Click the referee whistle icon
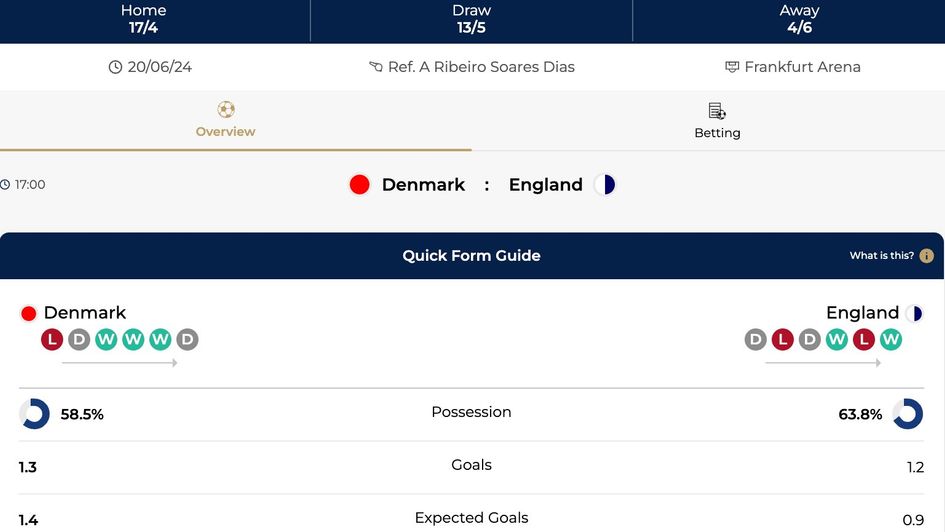The height and width of the screenshot is (532, 945). pyautogui.click(x=376, y=68)
